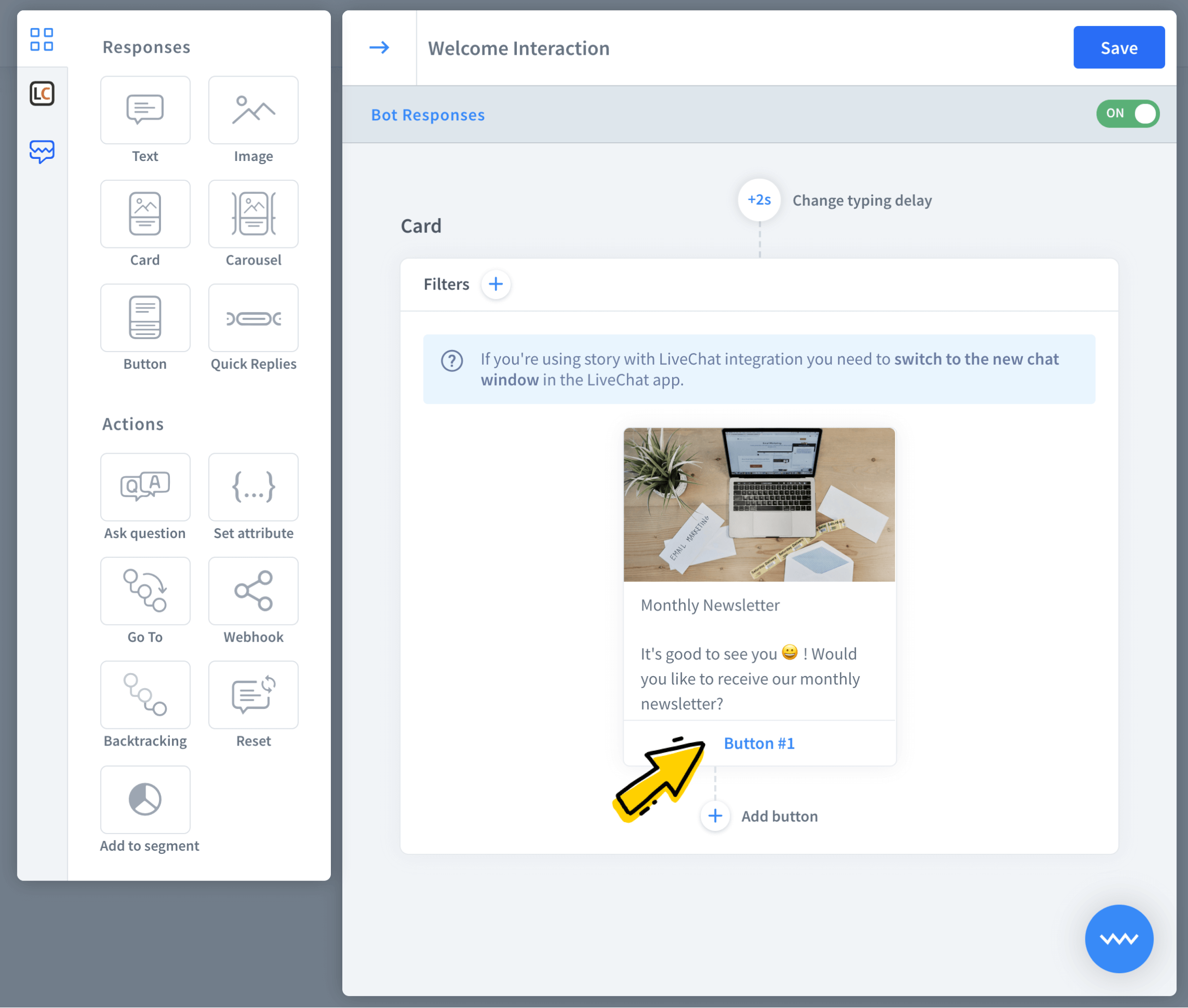Turn off Bot Responses
This screenshot has width=1188, height=1008.
coord(1127,114)
